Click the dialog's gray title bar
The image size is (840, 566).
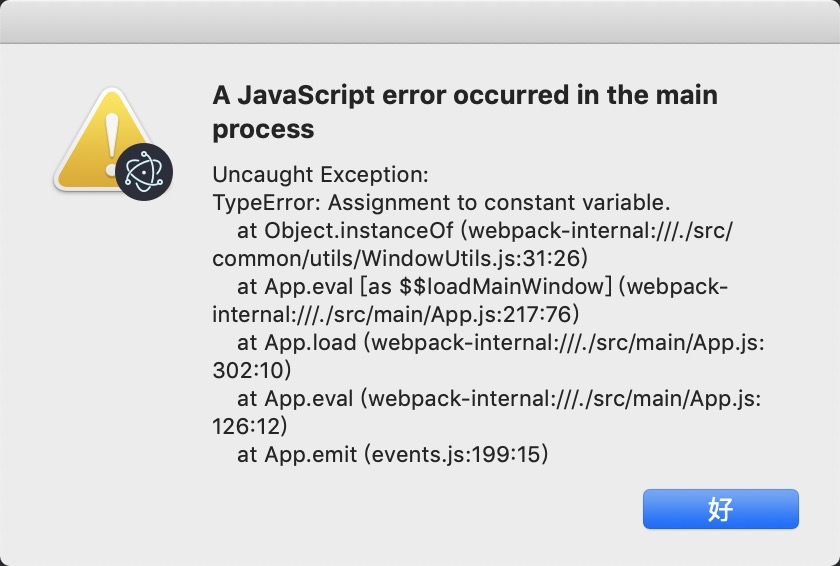[420, 22]
